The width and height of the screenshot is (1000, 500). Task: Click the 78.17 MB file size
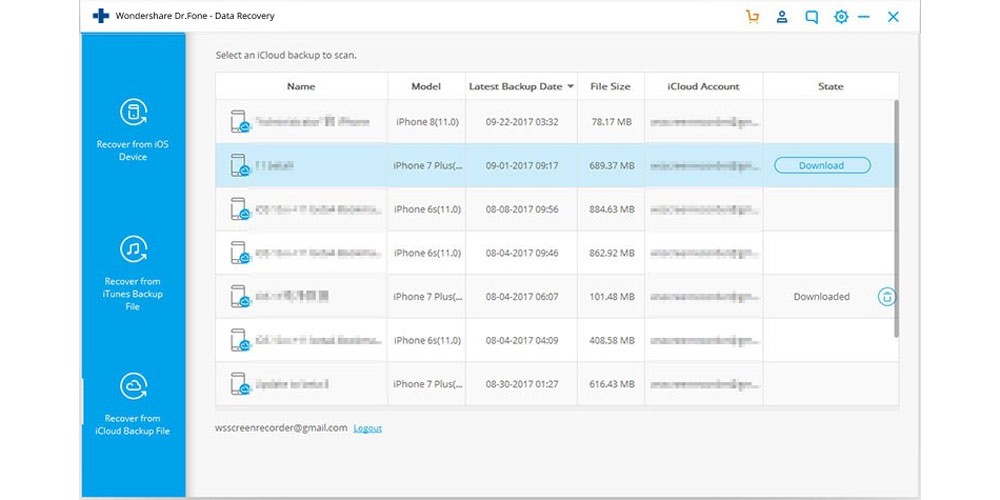point(611,121)
